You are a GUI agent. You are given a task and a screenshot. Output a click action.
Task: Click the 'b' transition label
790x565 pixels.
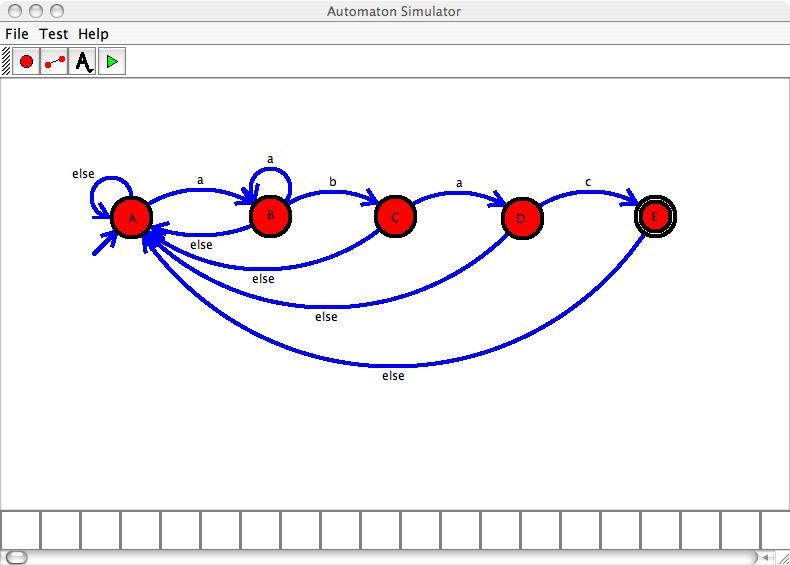pyautogui.click(x=333, y=182)
